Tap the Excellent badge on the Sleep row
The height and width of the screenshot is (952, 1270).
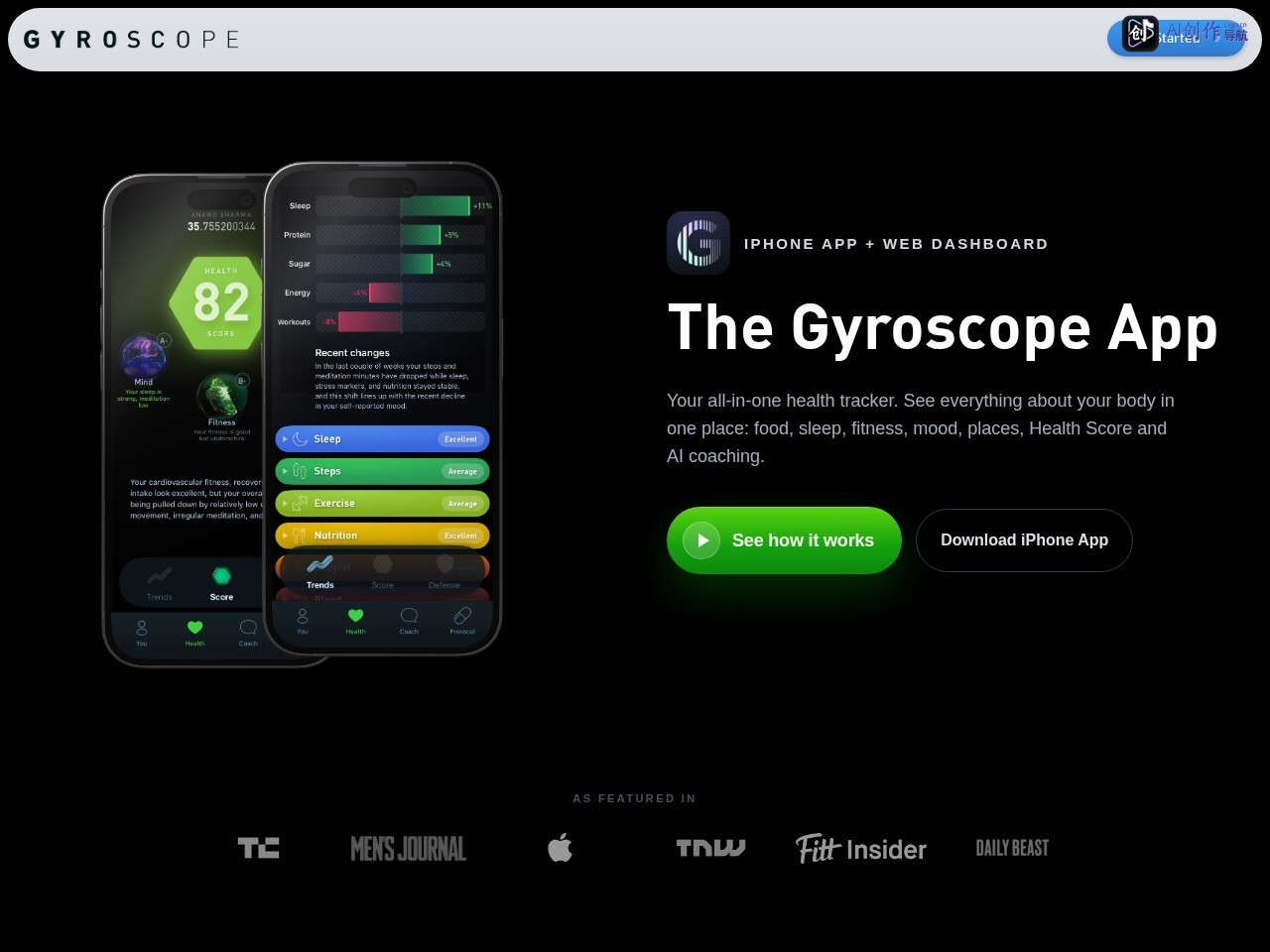[460, 438]
